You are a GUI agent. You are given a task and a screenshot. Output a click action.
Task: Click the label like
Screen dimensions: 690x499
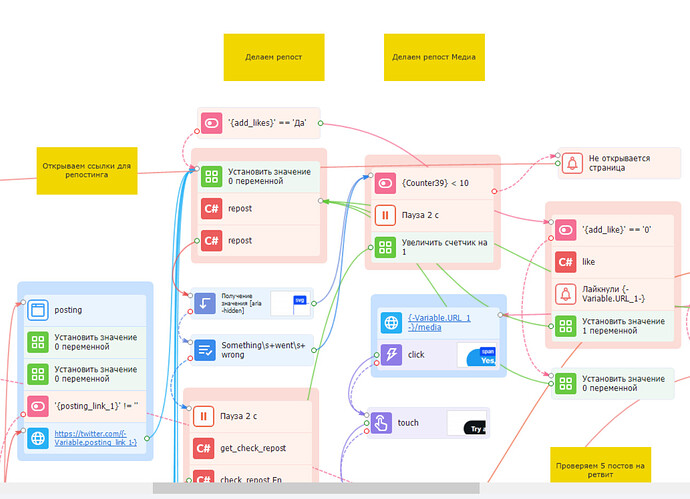click(x=588, y=262)
